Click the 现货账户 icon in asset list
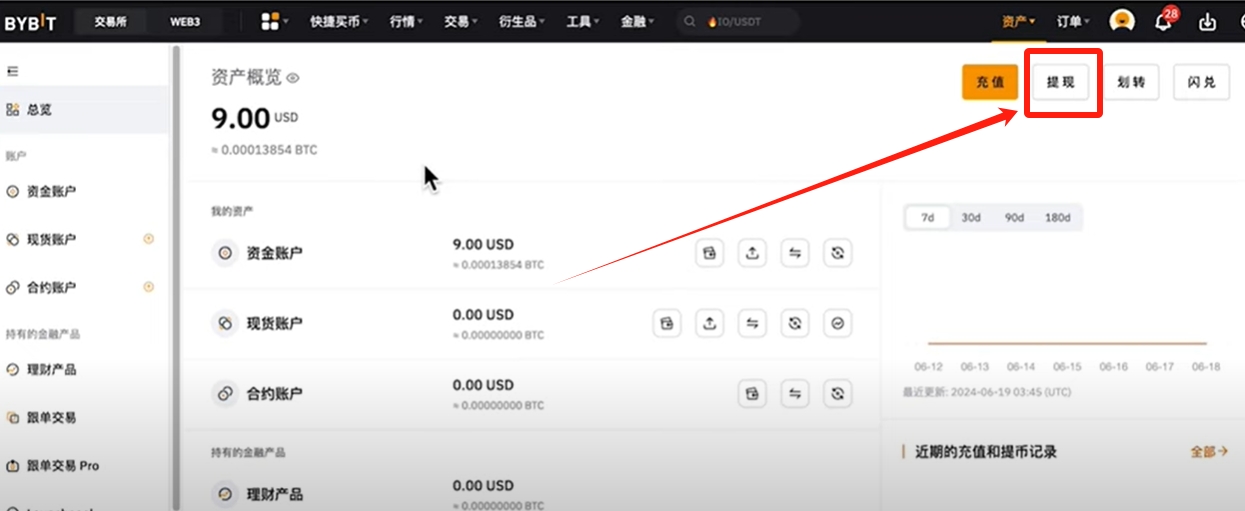1245x511 pixels. tap(225, 323)
